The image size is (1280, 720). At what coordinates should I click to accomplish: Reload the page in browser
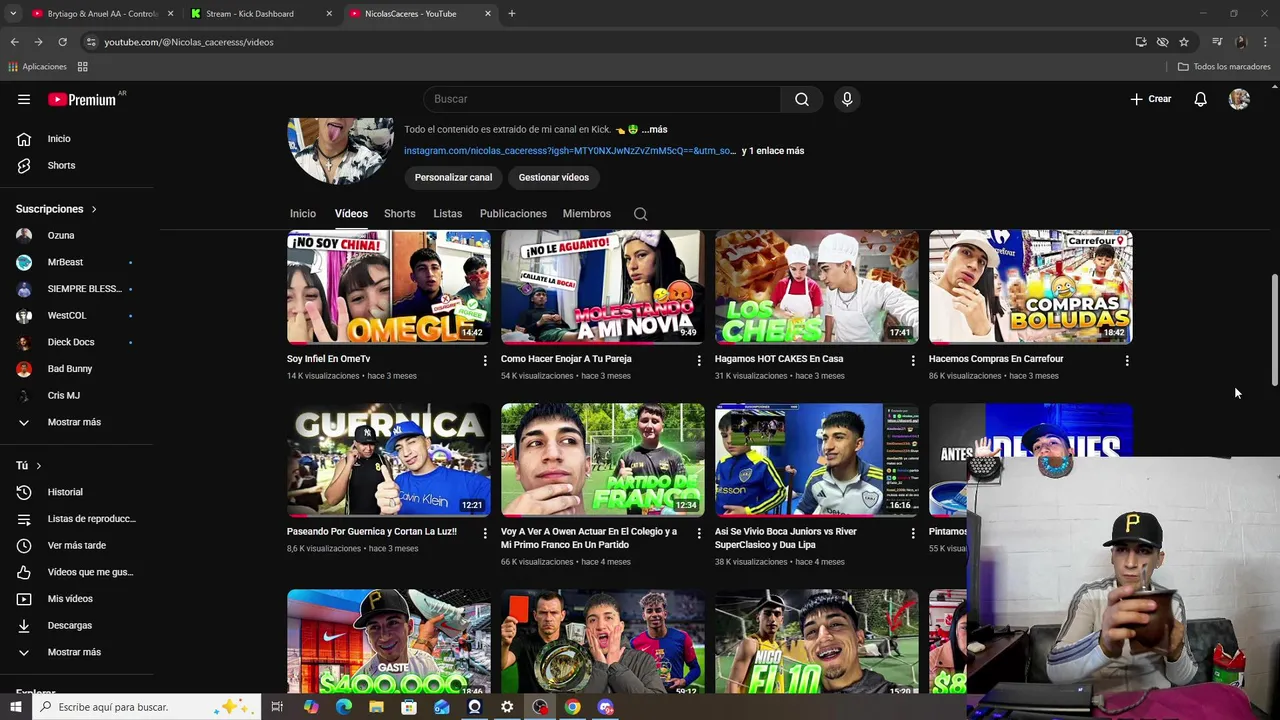62,42
